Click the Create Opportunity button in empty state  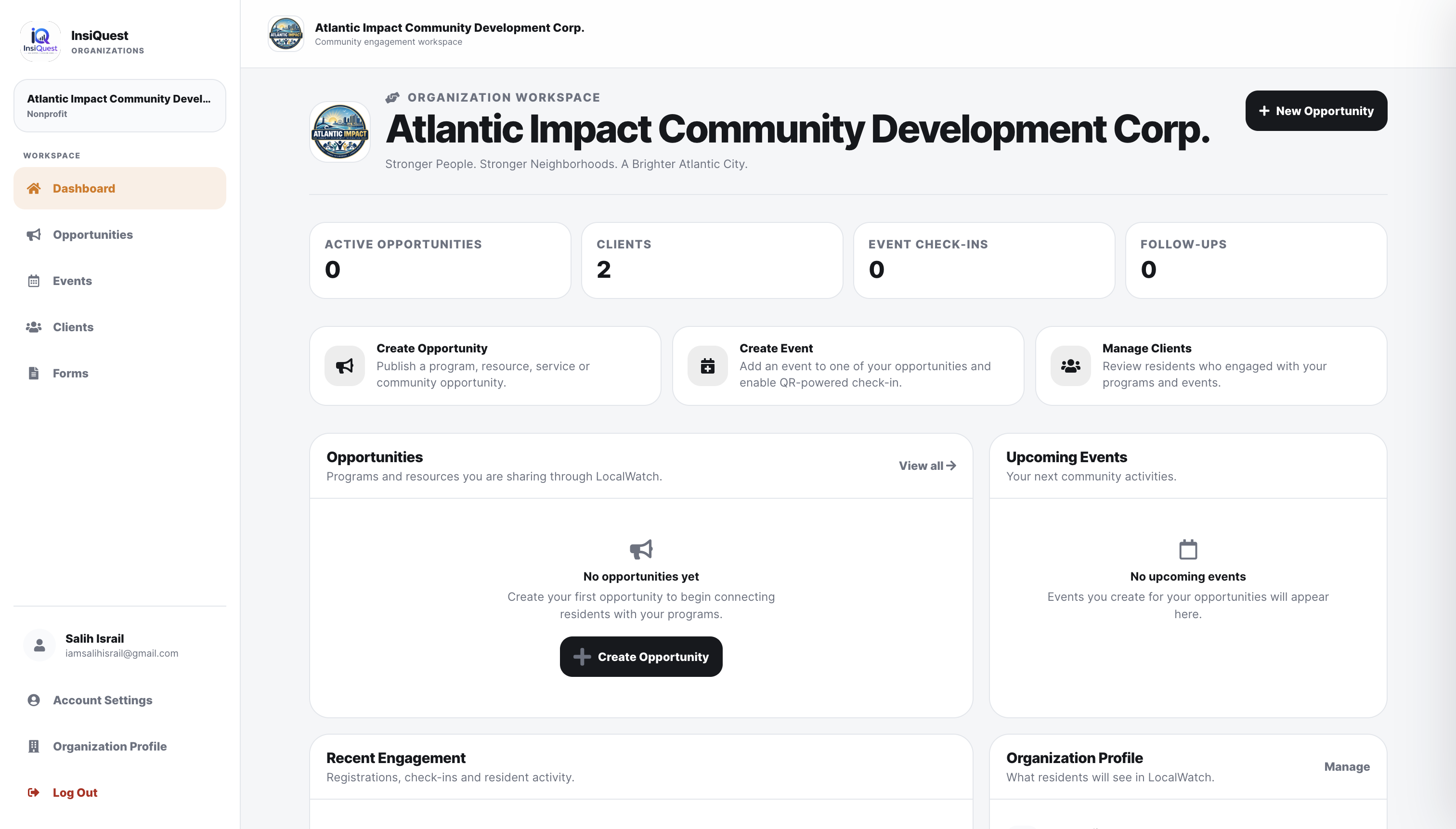(641, 657)
